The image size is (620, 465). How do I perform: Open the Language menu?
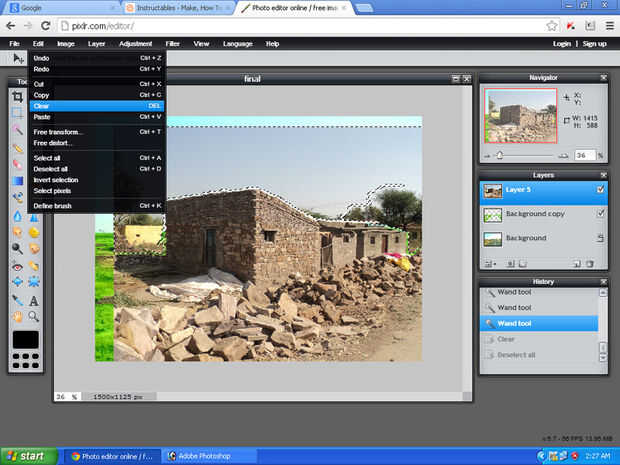(x=237, y=43)
